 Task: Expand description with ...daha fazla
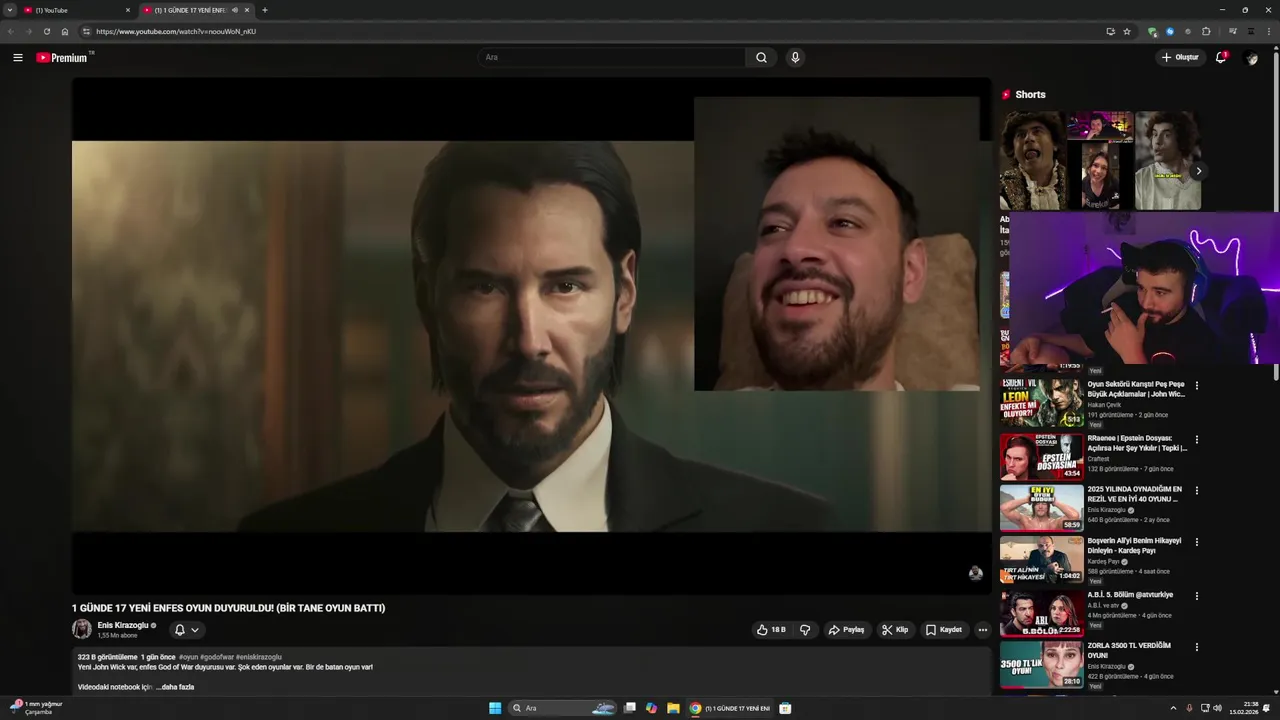[175, 687]
